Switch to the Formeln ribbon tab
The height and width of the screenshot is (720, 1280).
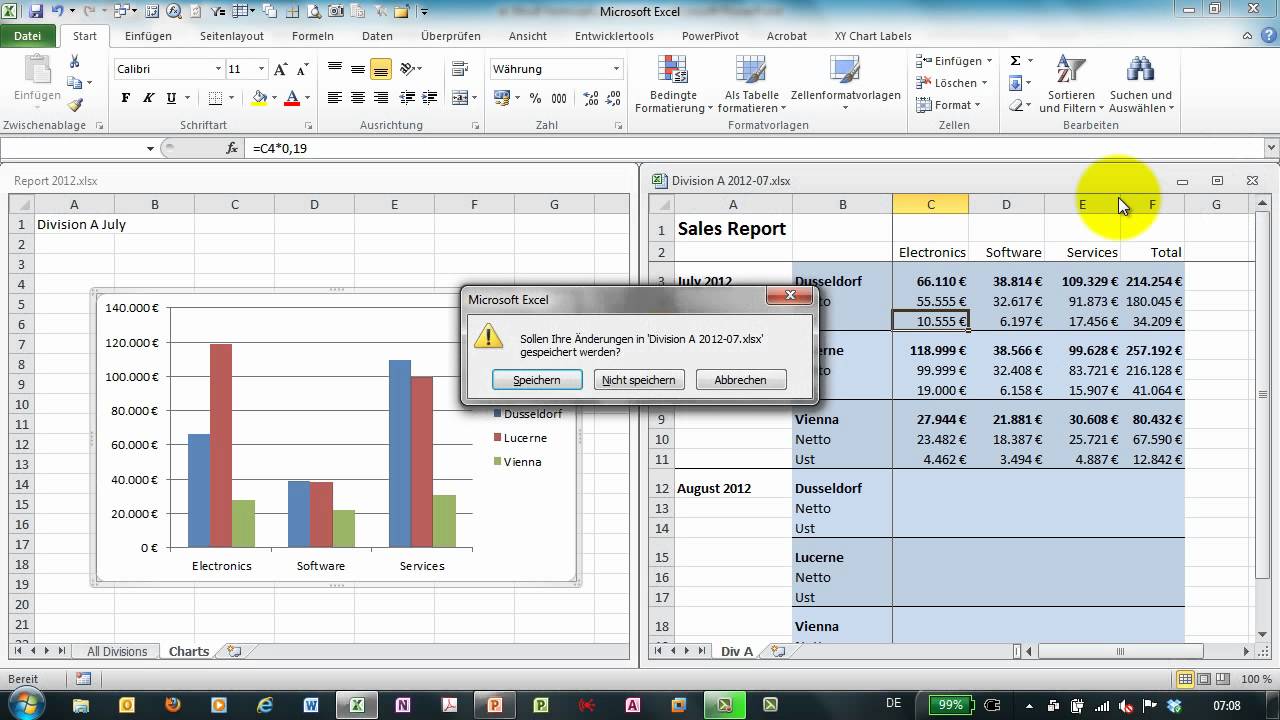[313, 36]
